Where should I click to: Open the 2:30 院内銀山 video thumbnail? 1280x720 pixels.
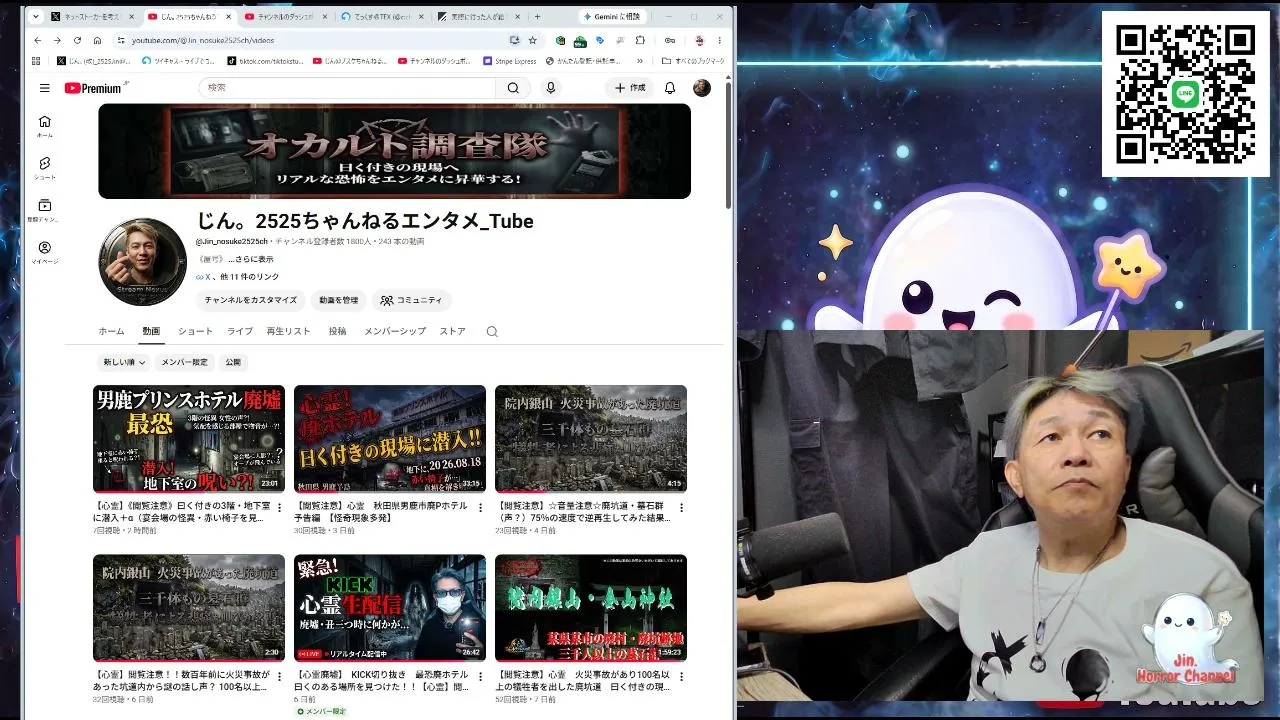tap(189, 608)
